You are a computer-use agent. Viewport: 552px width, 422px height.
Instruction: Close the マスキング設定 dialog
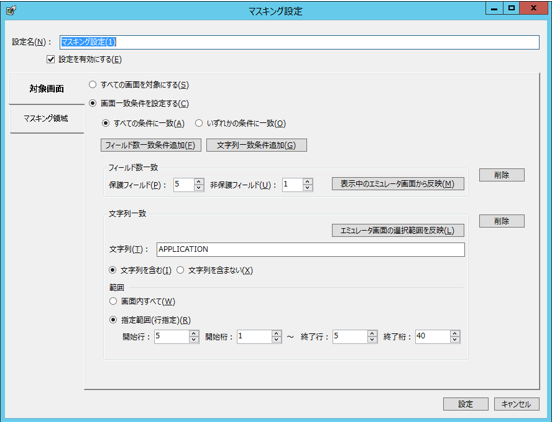pyautogui.click(x=534, y=8)
